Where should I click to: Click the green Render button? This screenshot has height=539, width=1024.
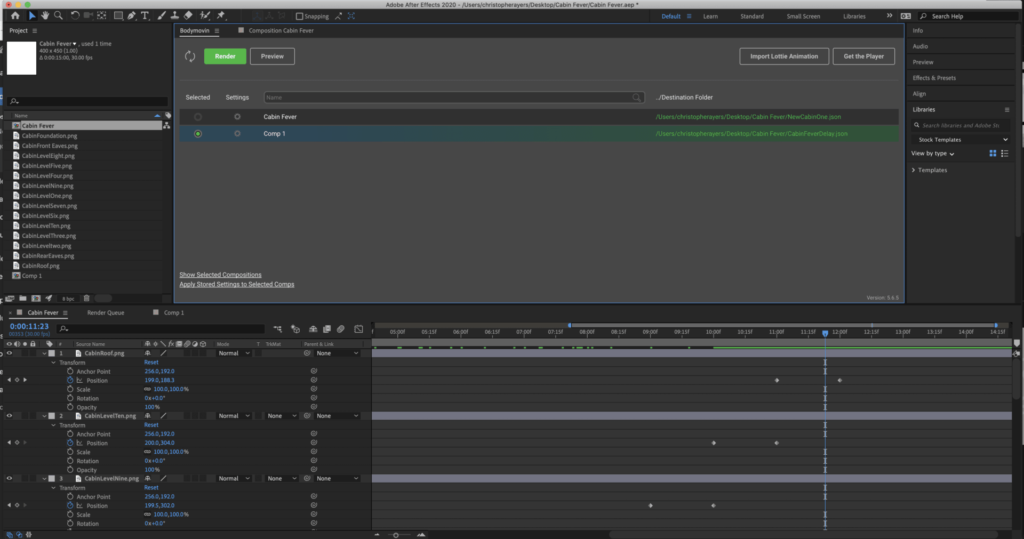tap(225, 56)
